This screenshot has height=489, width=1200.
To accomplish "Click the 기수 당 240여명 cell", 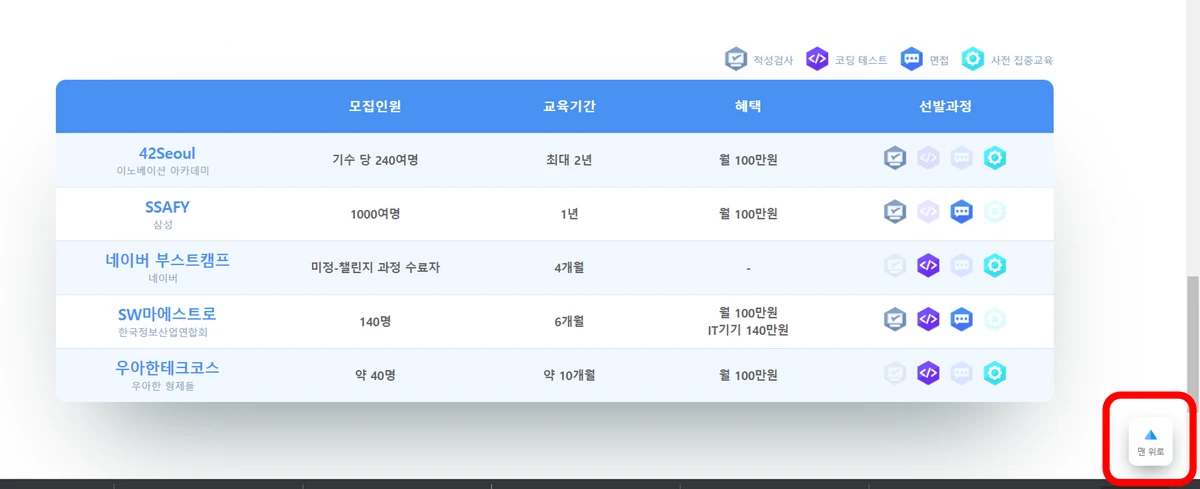I will [375, 160].
